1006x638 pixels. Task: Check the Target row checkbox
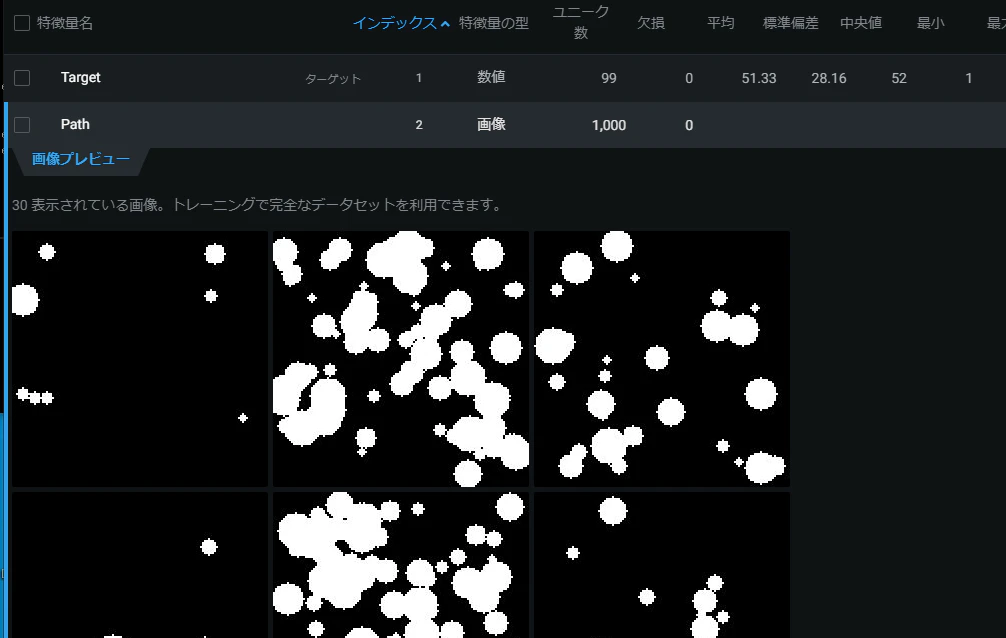pyautogui.click(x=22, y=78)
